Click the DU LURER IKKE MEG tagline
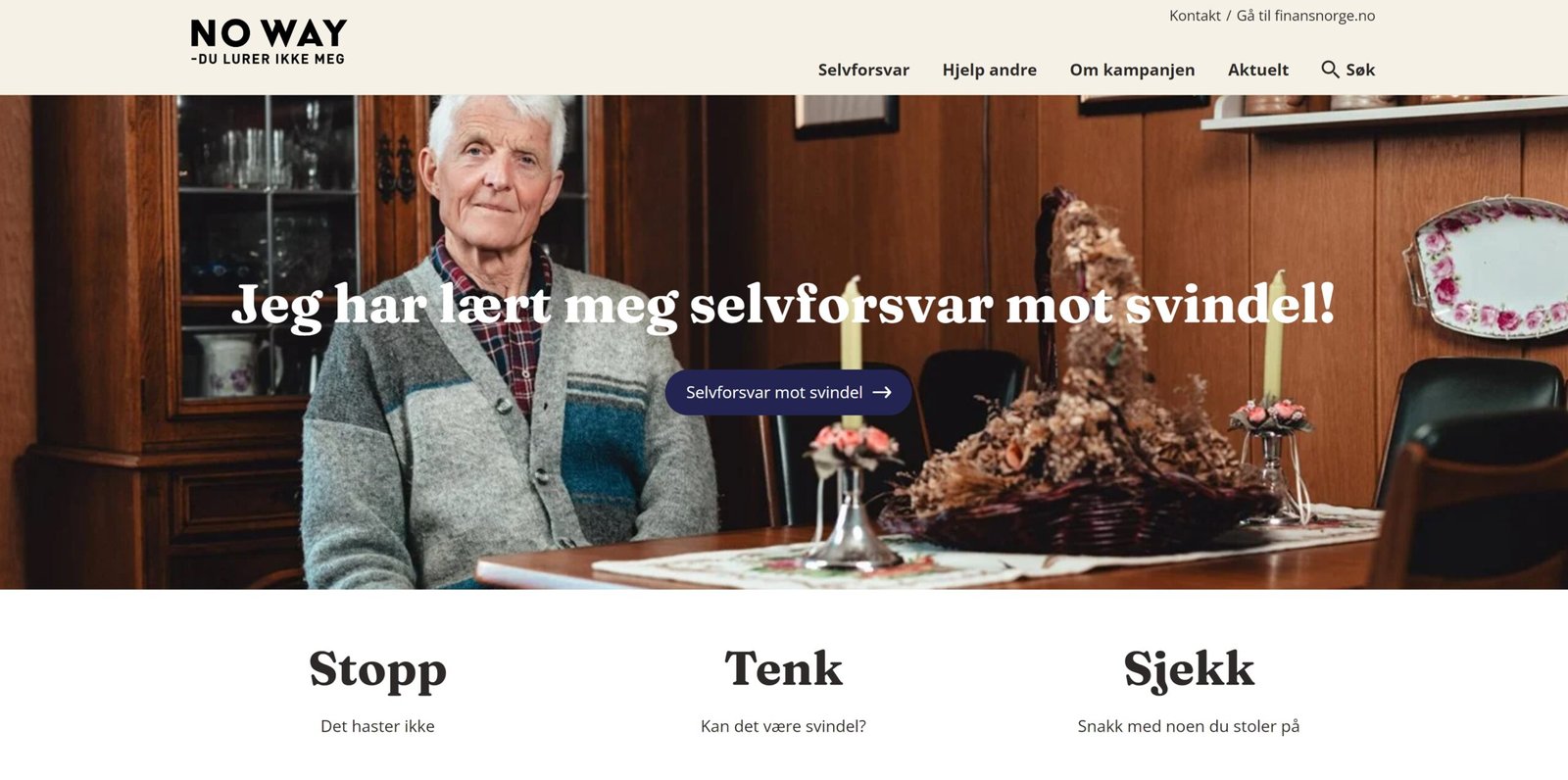This screenshot has height=780, width=1568. tap(269, 59)
